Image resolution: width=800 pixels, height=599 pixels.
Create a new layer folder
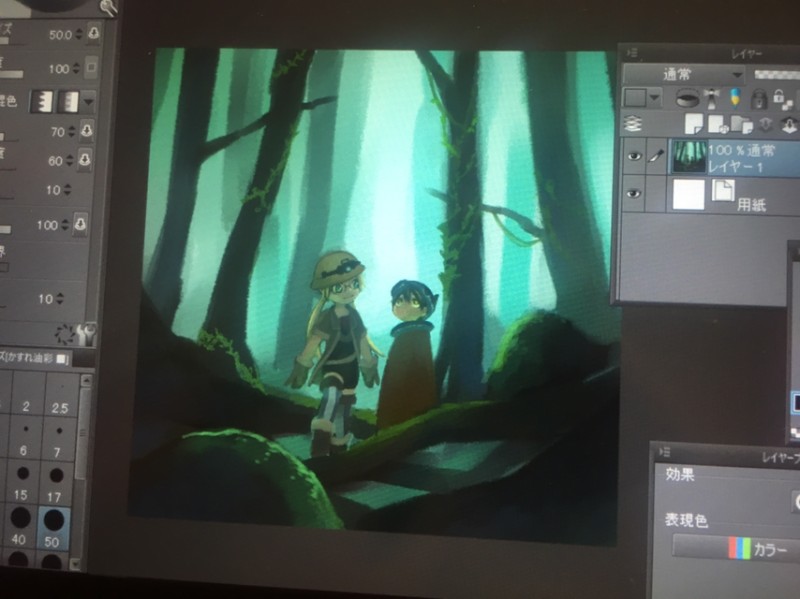pos(742,124)
